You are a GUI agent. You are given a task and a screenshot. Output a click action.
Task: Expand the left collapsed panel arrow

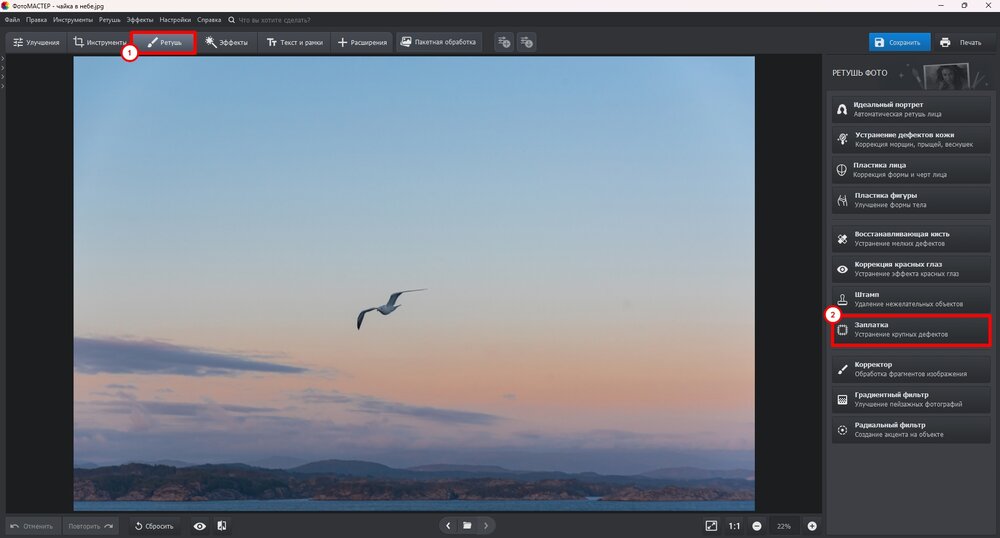click(x=3, y=60)
